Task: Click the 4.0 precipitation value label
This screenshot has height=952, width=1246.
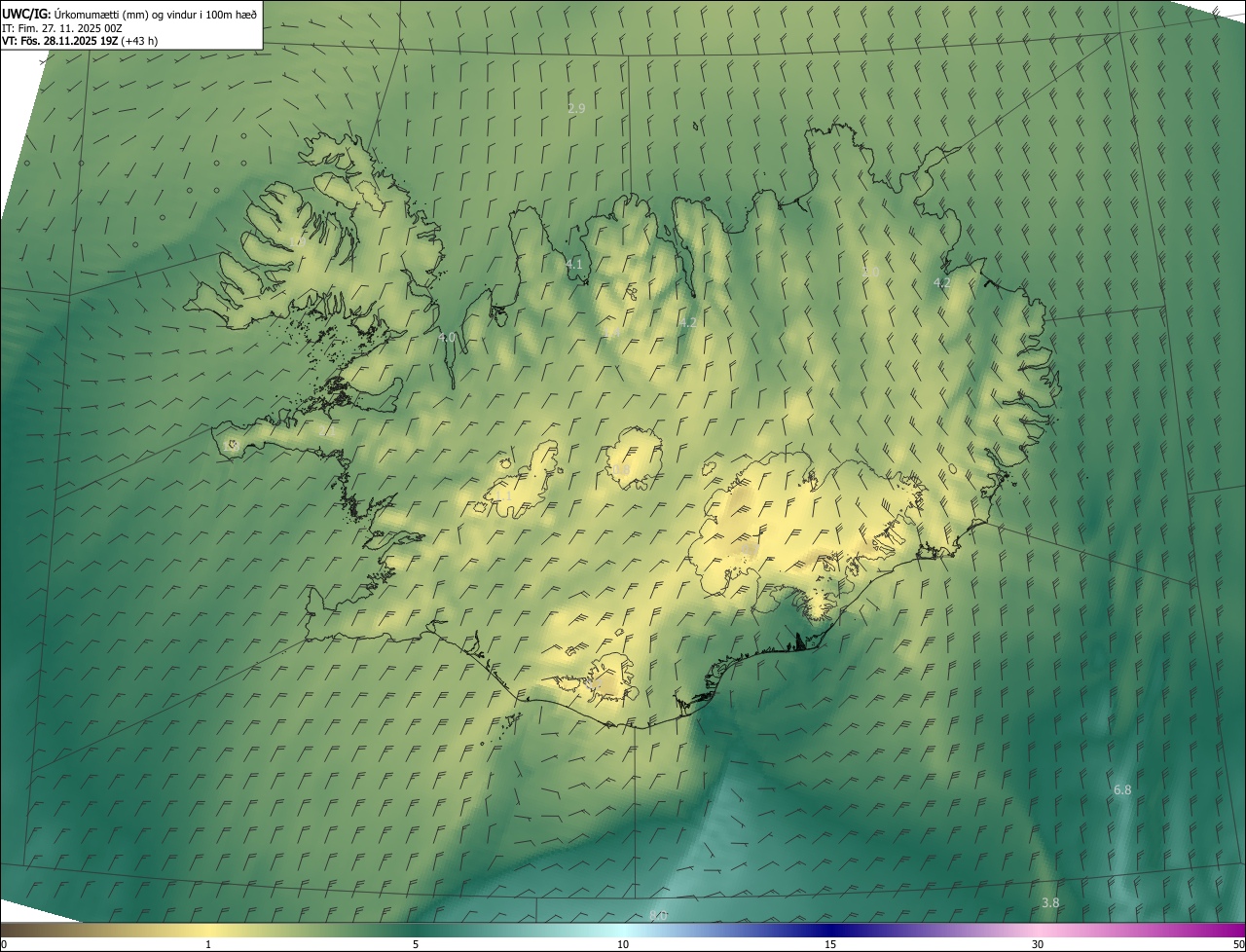Action: click(x=447, y=337)
